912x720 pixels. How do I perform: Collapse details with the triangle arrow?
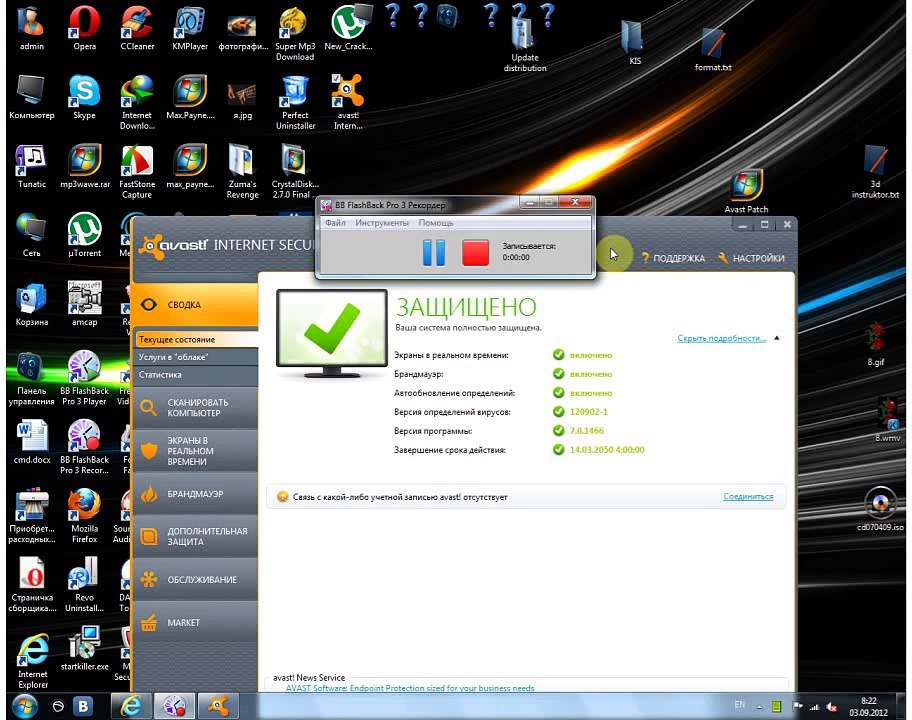pos(776,338)
